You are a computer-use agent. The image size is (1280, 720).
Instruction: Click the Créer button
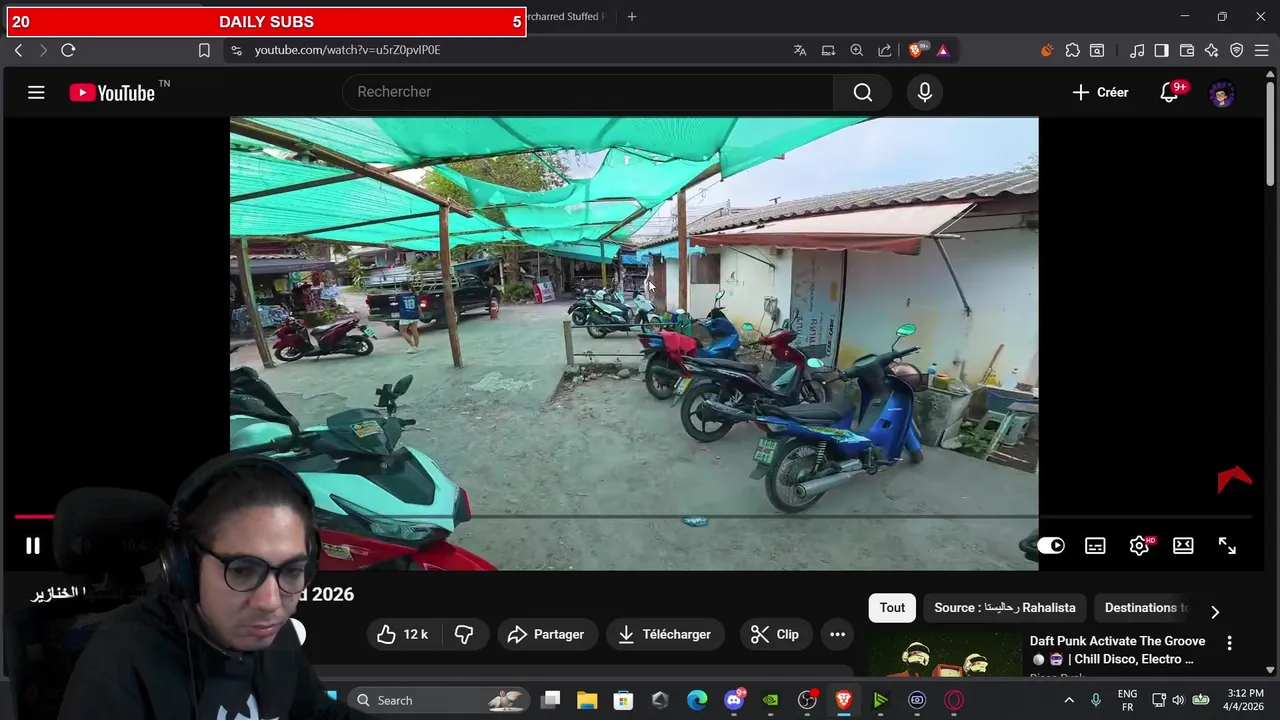(x=1100, y=93)
